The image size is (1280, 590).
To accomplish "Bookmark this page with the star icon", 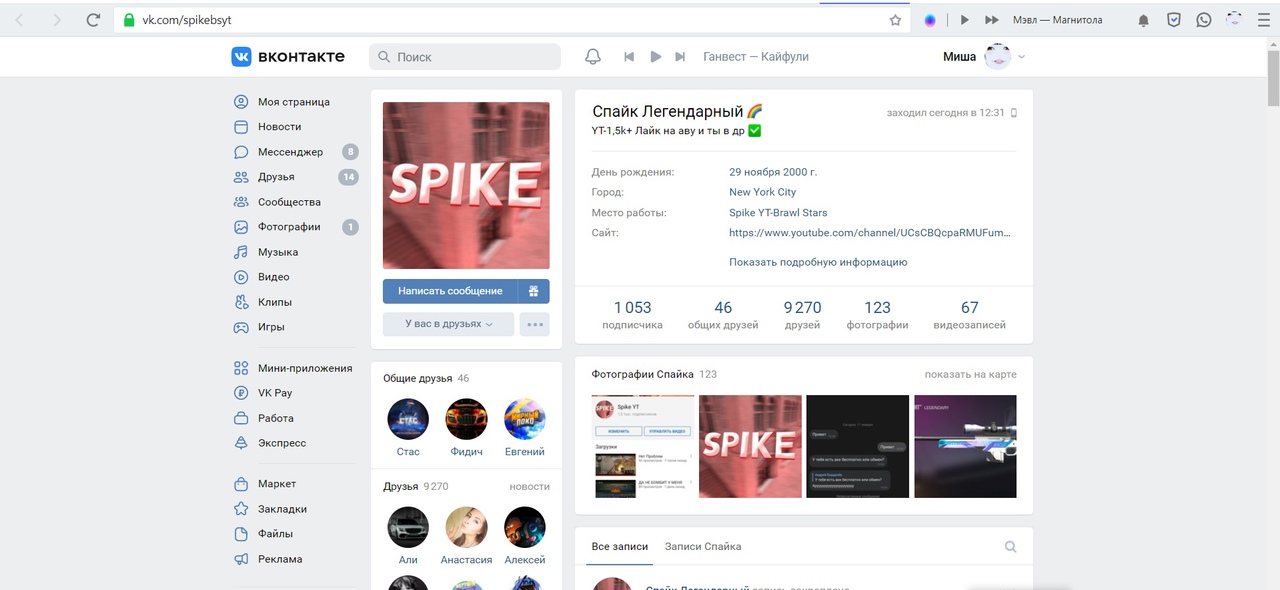I will click(x=895, y=20).
